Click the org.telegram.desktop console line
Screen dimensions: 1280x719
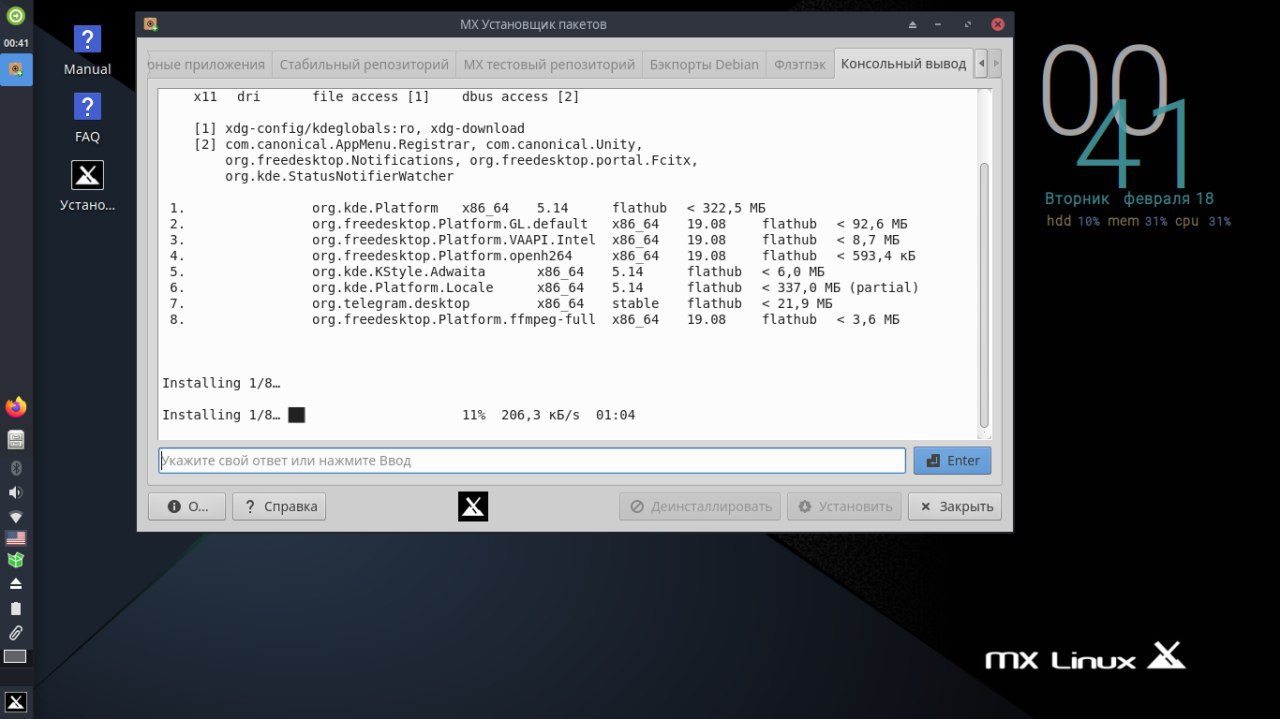point(500,303)
